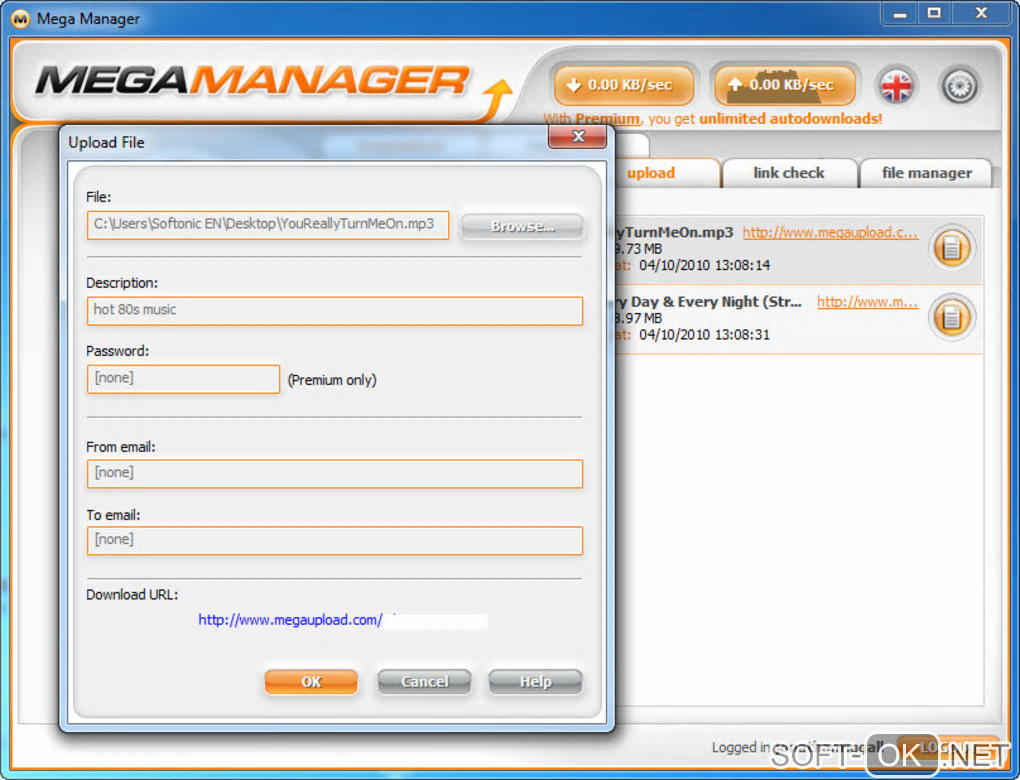Viewport: 1020px width, 780px height.
Task: Open the megaupload link for YouReallyTurnMeOn.mp3
Action: [x=830, y=232]
